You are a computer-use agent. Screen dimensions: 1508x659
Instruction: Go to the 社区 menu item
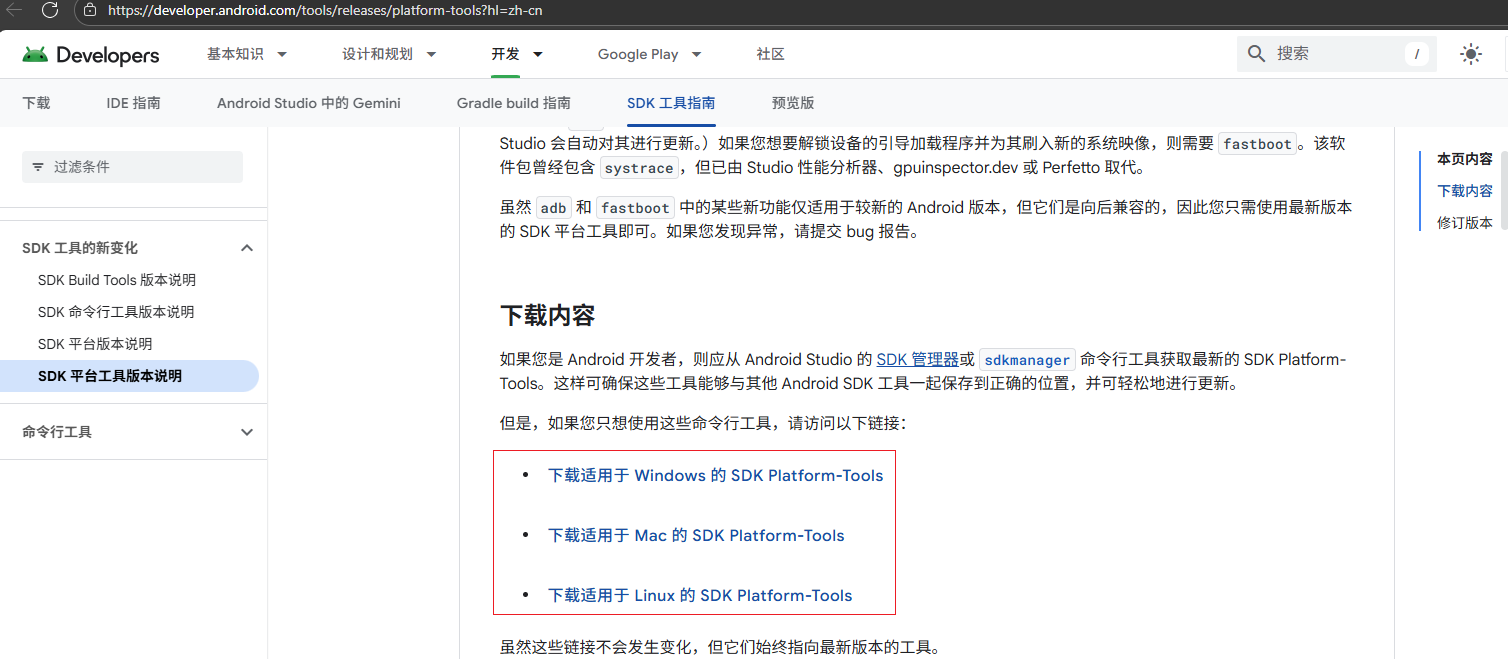coord(770,54)
